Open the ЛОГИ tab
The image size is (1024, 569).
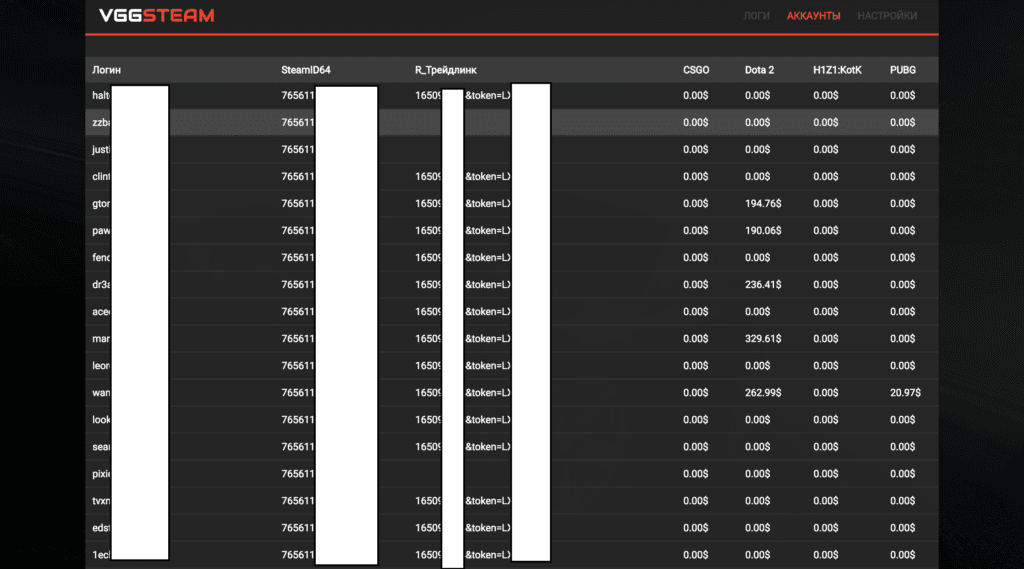(756, 16)
